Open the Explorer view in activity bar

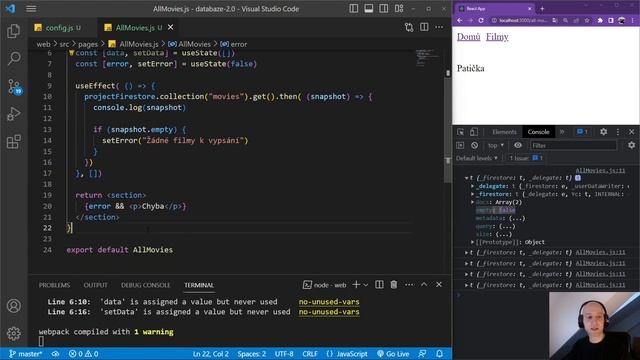[x=13, y=31]
